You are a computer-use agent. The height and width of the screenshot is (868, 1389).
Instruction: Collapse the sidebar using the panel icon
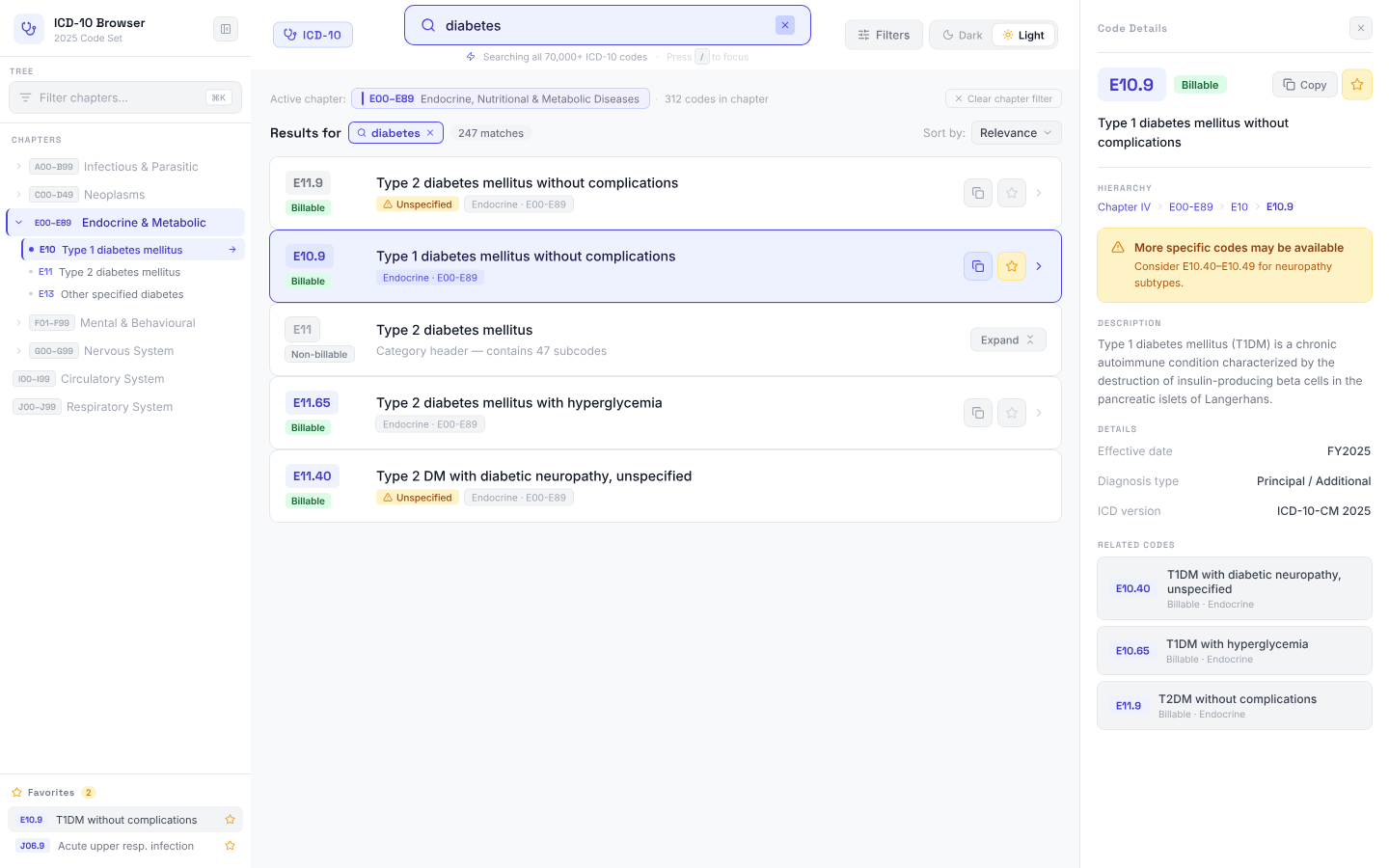click(x=225, y=29)
